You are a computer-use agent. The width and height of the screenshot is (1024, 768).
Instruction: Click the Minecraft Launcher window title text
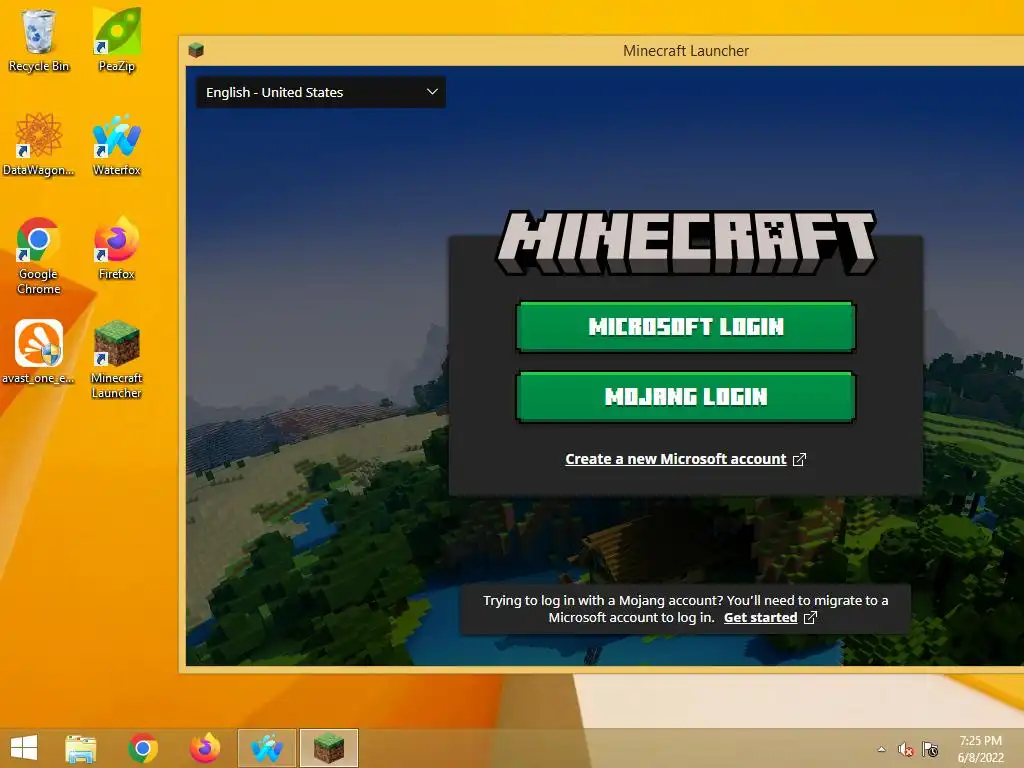click(686, 50)
